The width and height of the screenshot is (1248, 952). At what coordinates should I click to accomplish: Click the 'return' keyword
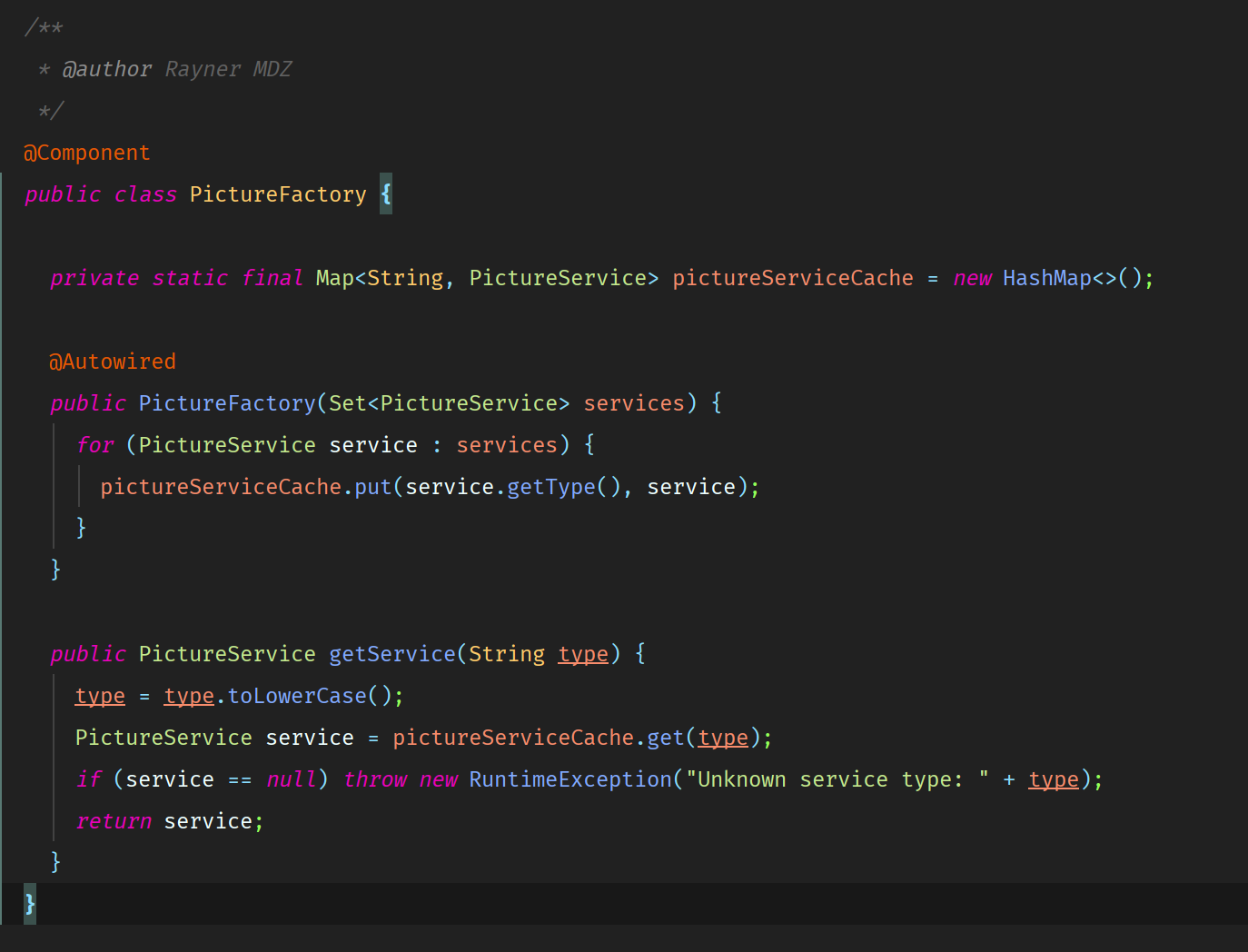pyautogui.click(x=114, y=821)
